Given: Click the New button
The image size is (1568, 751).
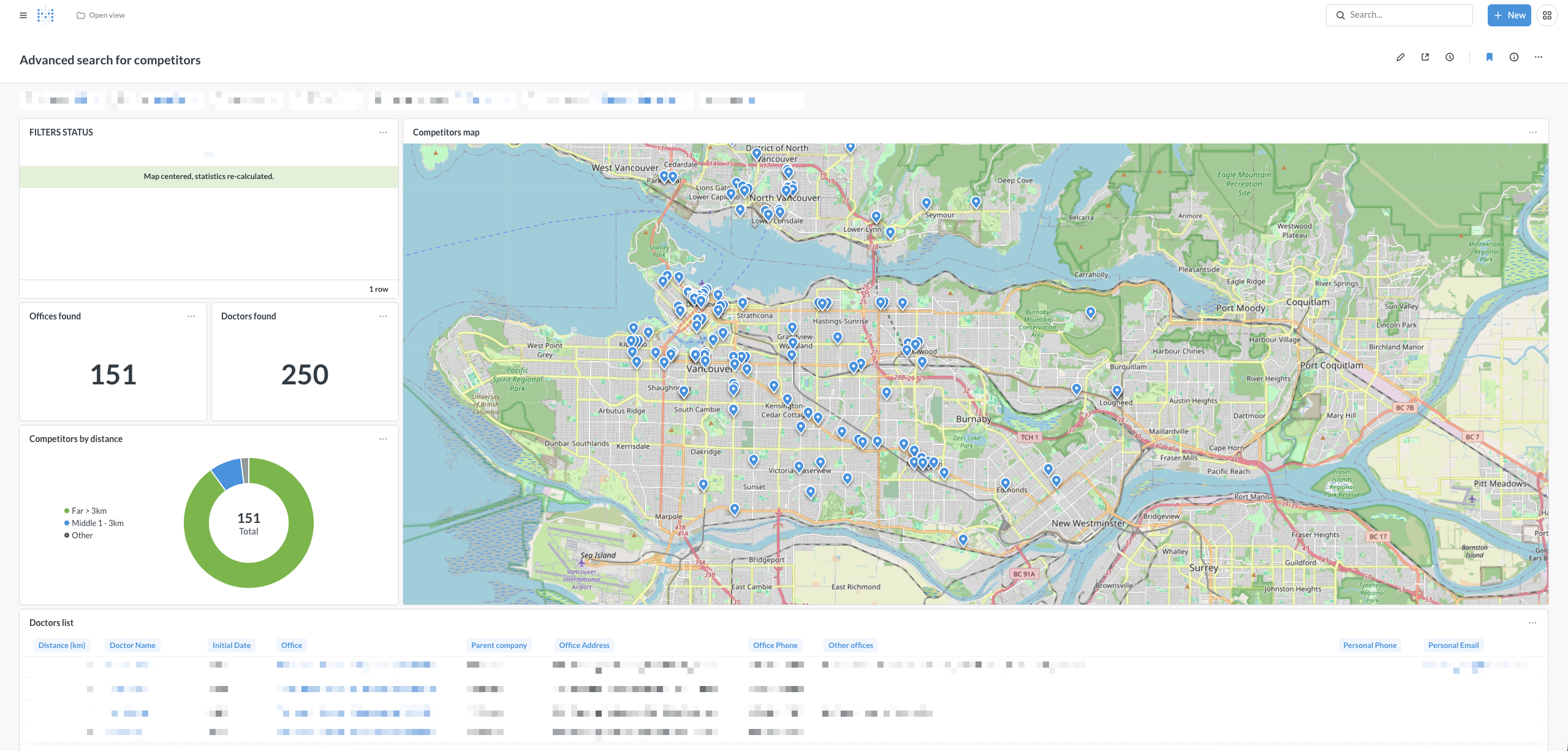Looking at the screenshot, I should click(1509, 15).
